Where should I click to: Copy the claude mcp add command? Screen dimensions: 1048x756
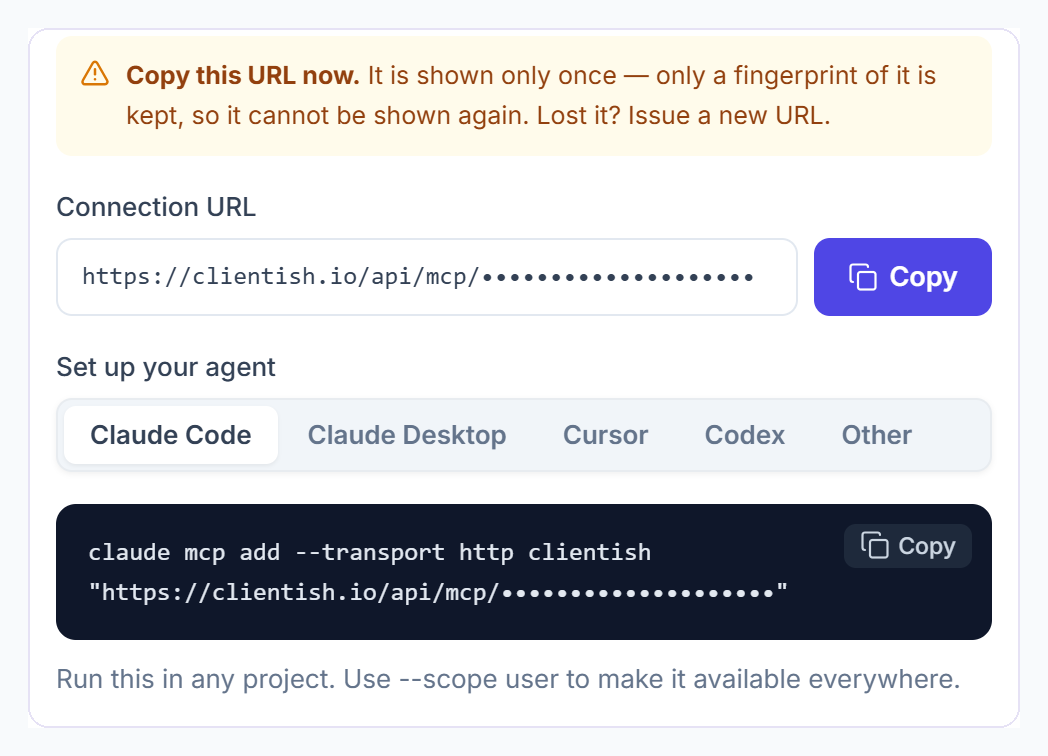click(x=908, y=546)
